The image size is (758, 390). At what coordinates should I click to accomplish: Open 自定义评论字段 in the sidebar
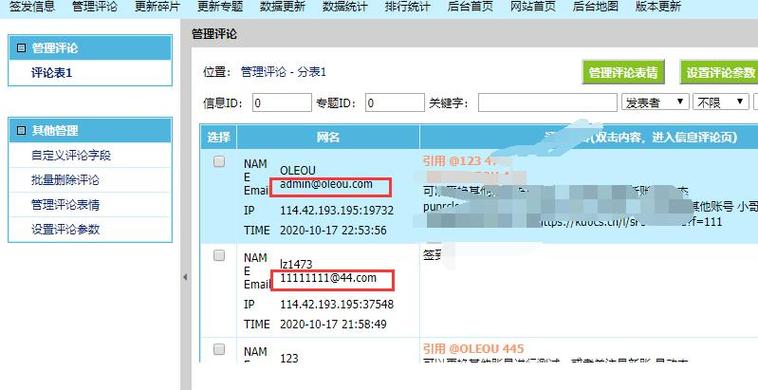click(x=71, y=156)
